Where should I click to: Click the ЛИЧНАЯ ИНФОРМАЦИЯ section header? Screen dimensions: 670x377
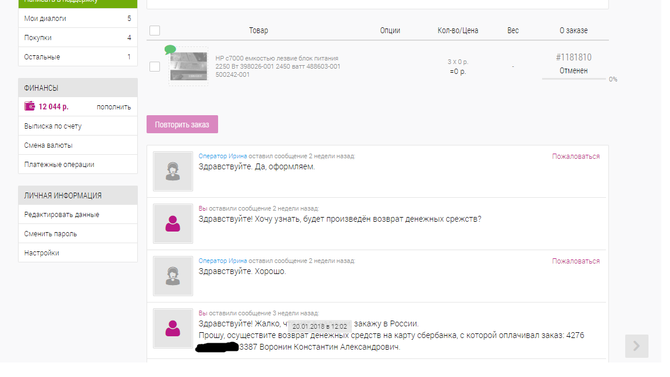pyautogui.click(x=78, y=195)
